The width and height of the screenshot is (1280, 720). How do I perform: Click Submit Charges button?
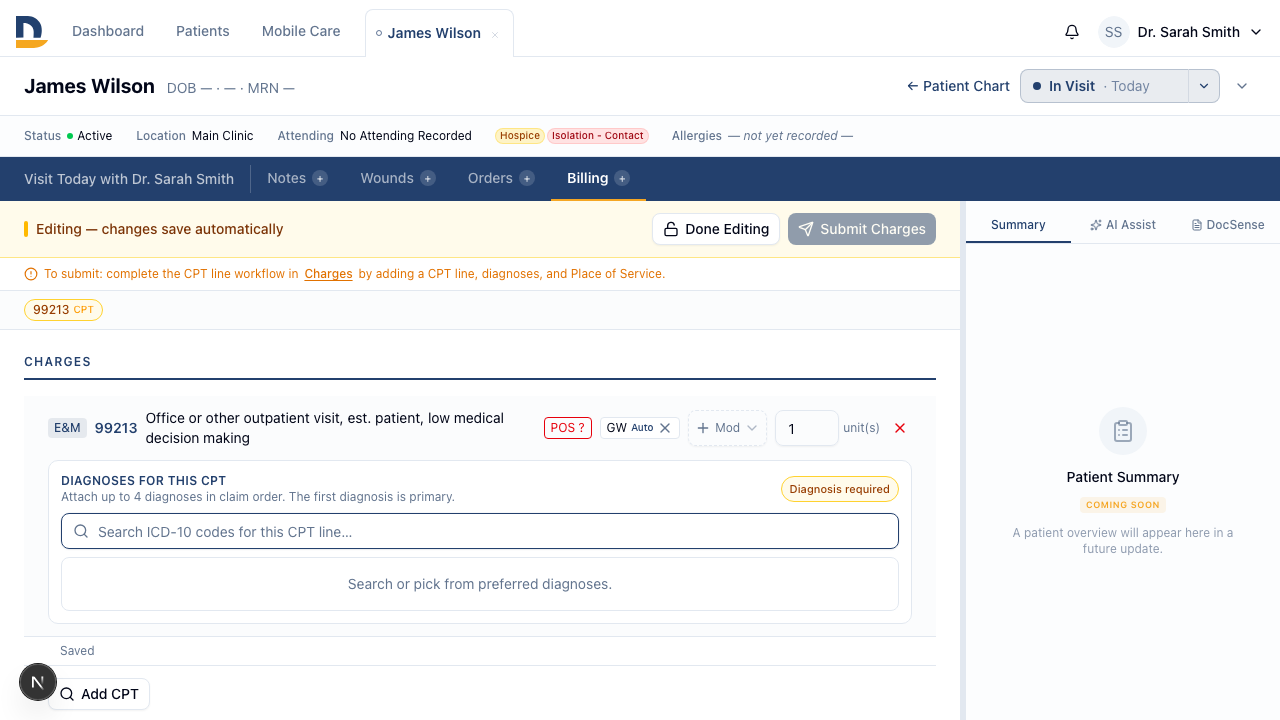click(862, 229)
